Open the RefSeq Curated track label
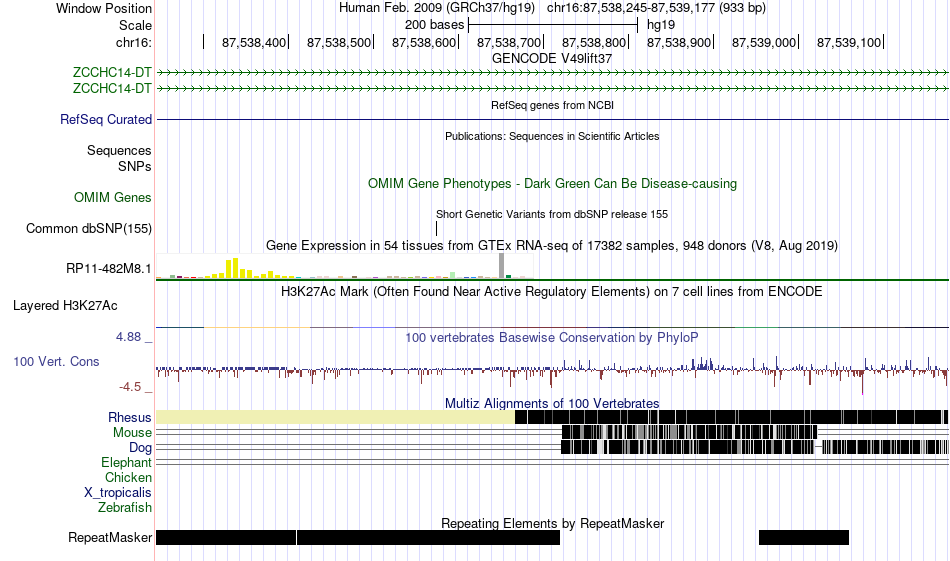 click(x=106, y=119)
